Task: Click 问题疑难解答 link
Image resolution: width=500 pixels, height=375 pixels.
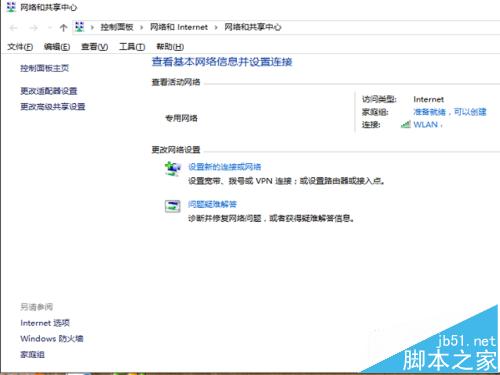Action: (x=212, y=204)
